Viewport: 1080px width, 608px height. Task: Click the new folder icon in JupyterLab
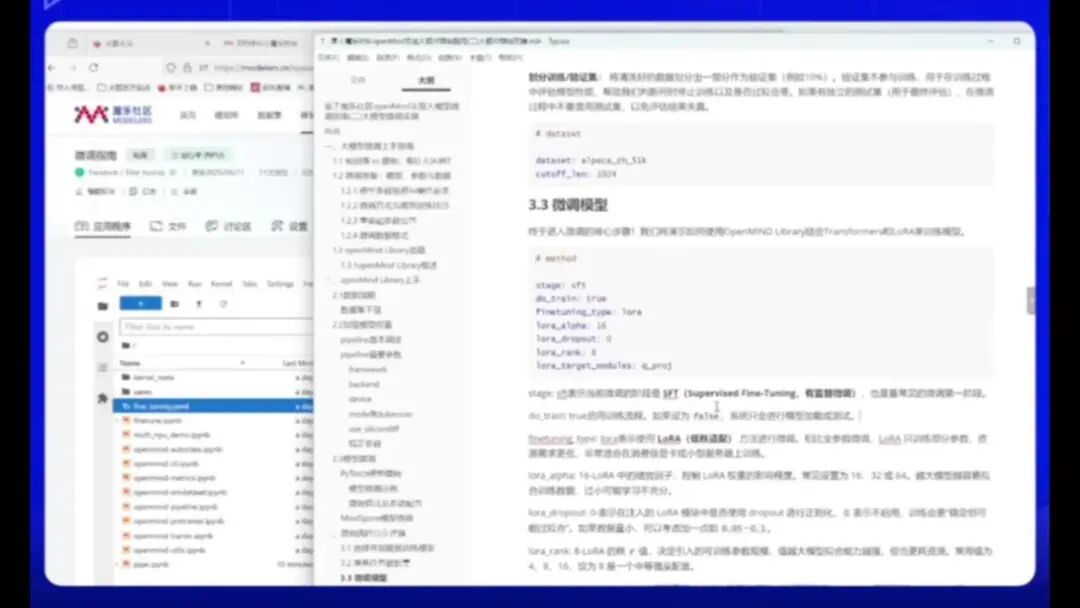pyautogui.click(x=175, y=304)
